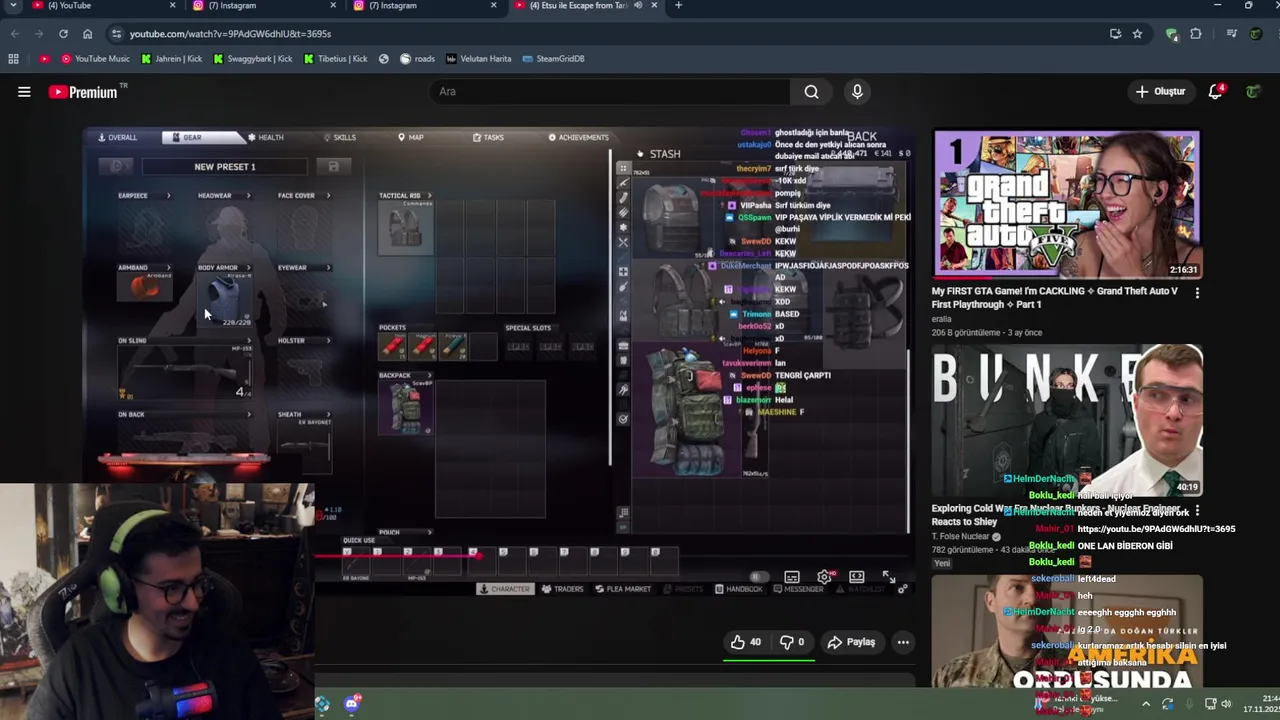Image resolution: width=1280 pixels, height=720 pixels.
Task: Open options menu for GTA video
Action: (x=1197, y=293)
